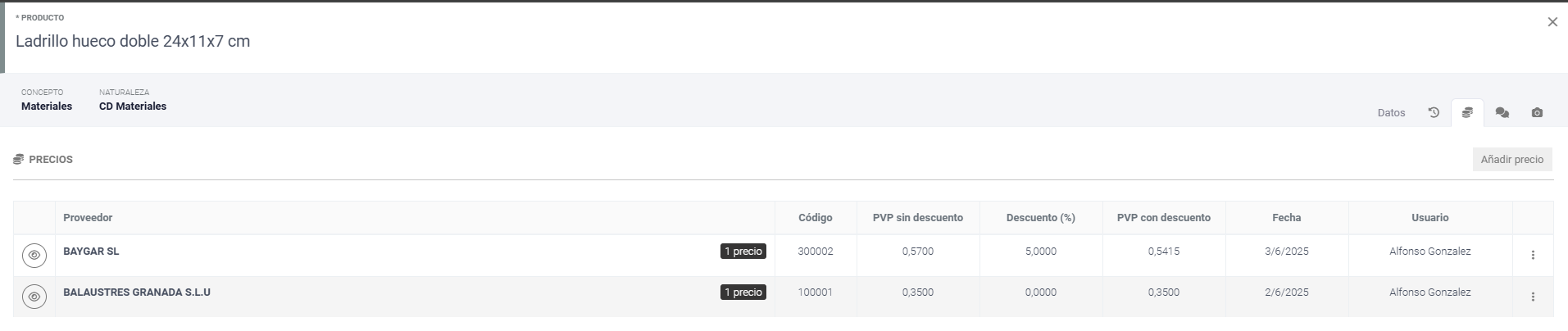Open three-dot menu for BALAUSTRES GRANADA row
This screenshot has width=1568, height=331.
click(1533, 297)
